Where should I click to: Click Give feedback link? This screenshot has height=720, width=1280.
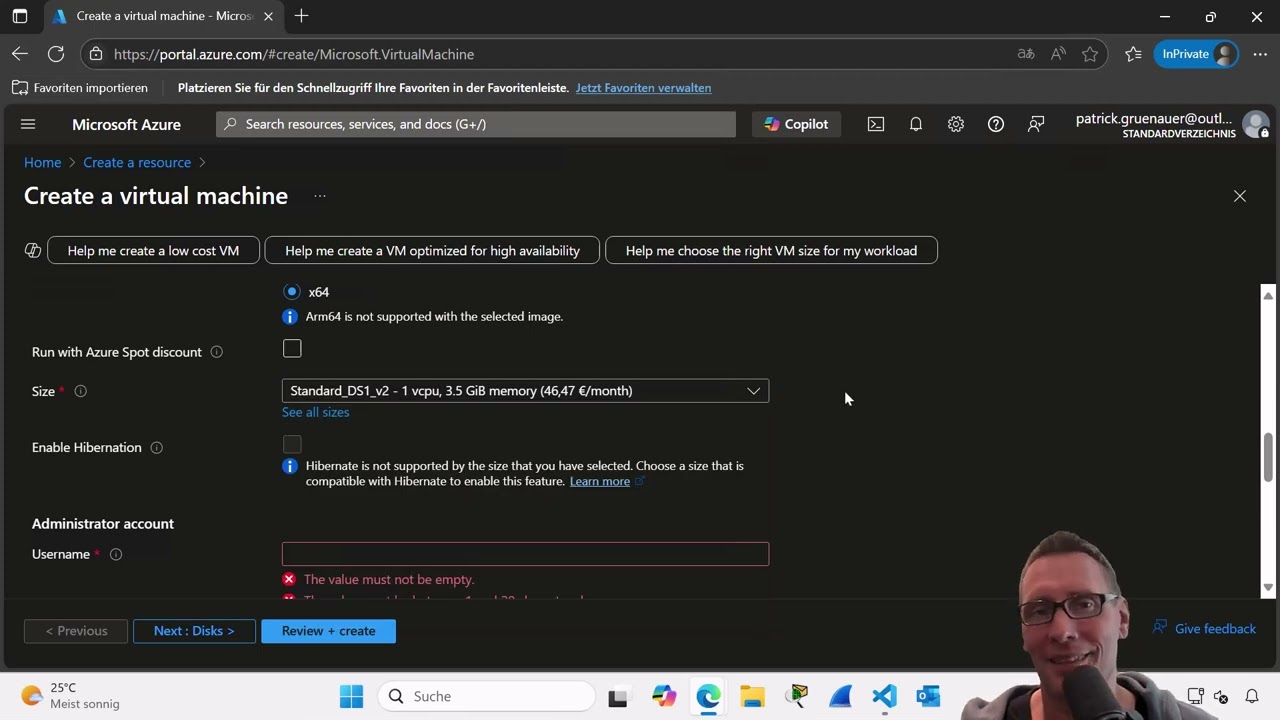(x=1204, y=628)
